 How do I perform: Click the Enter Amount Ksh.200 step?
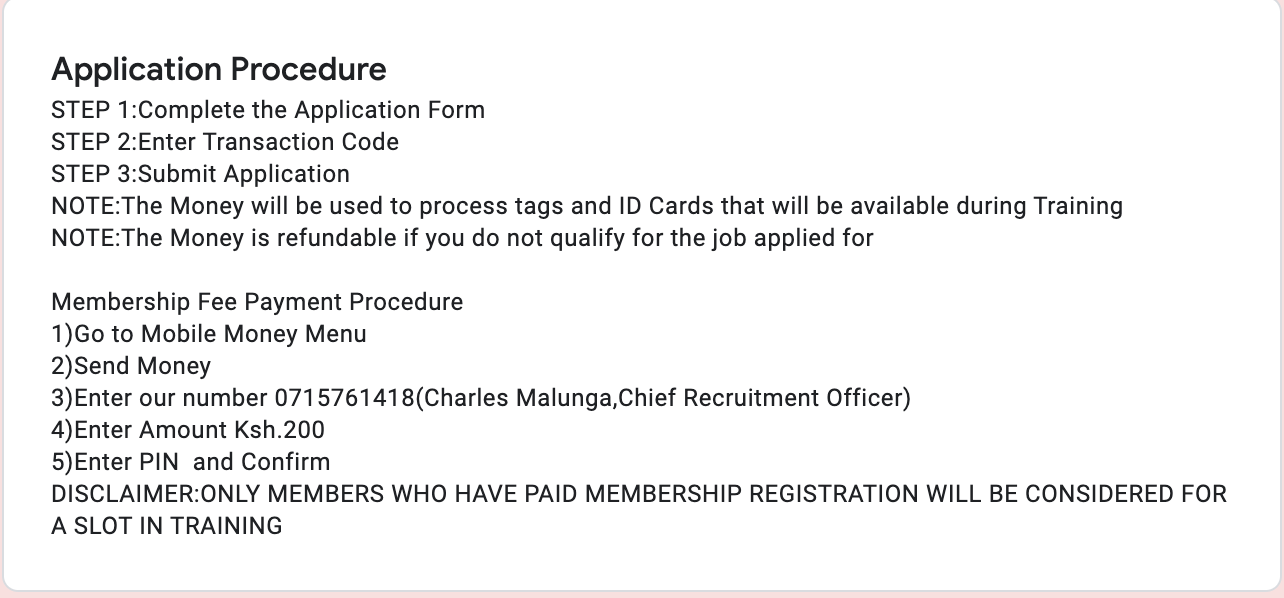point(188,430)
